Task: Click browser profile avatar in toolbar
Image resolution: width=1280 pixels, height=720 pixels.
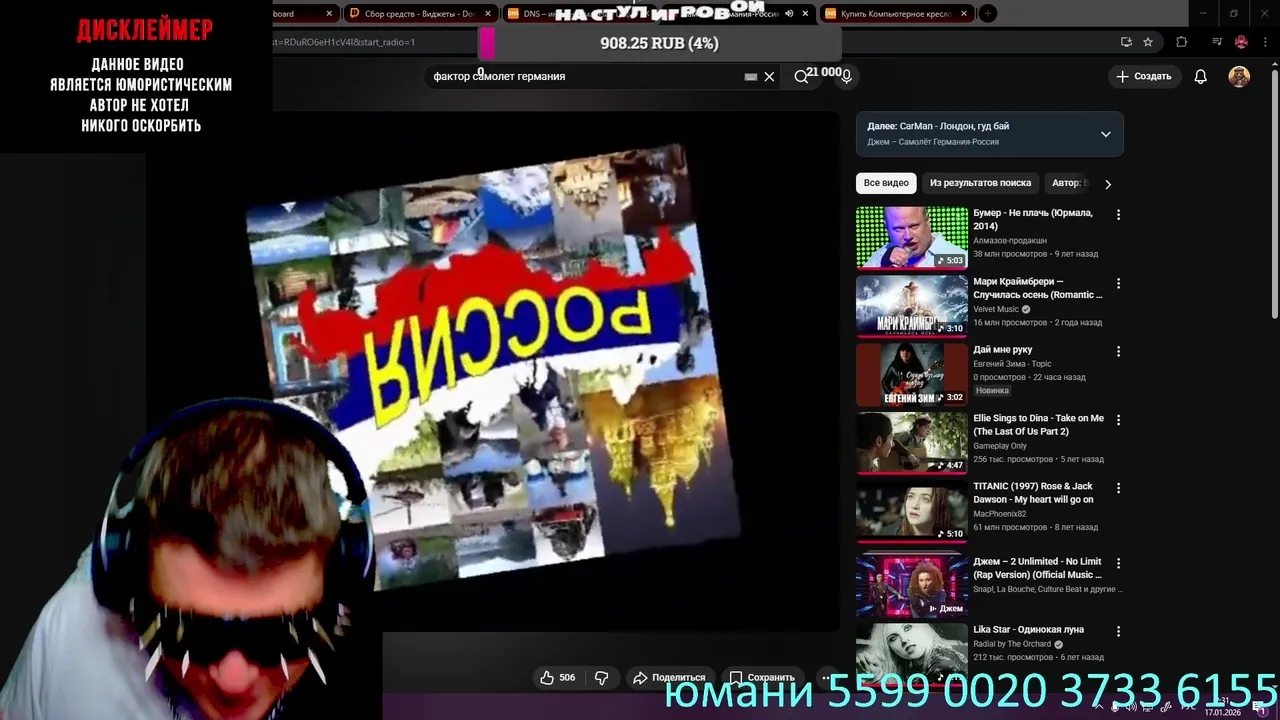Action: pyautogui.click(x=1241, y=42)
